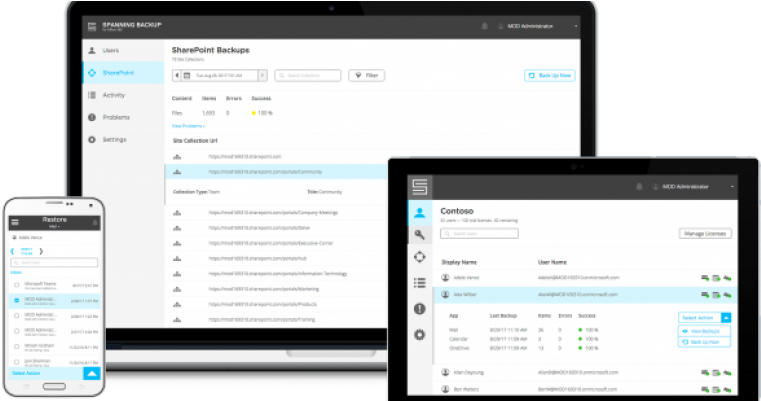Click Back Up Now on the laptop
The height and width of the screenshot is (401, 761).
[x=549, y=76]
